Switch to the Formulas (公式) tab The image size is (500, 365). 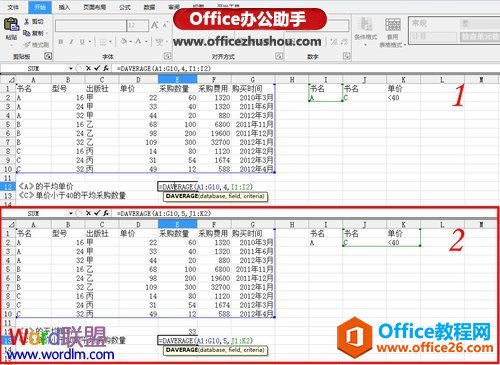click(125, 7)
